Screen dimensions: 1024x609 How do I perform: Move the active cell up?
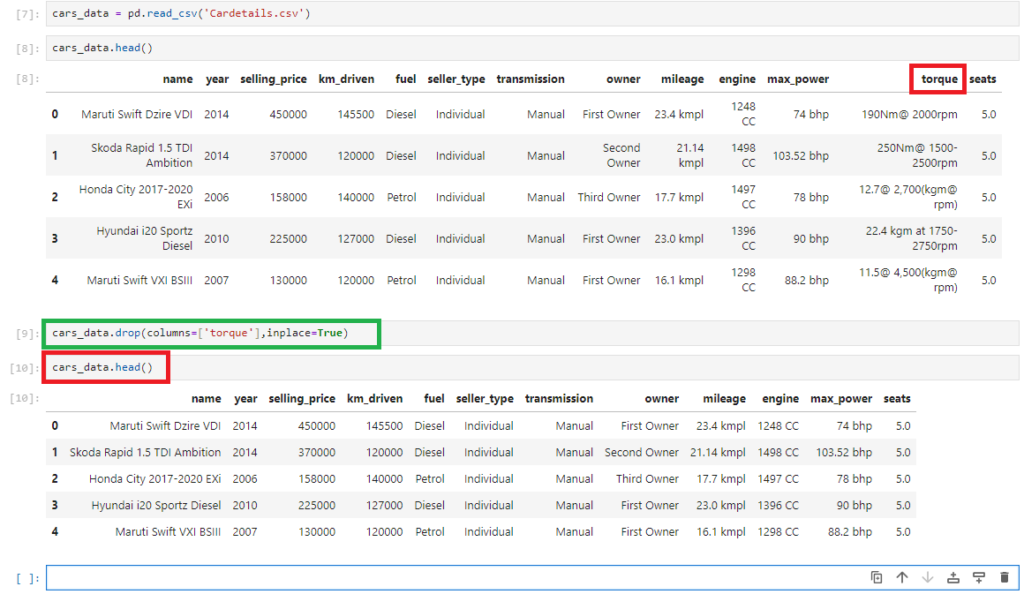(x=902, y=578)
